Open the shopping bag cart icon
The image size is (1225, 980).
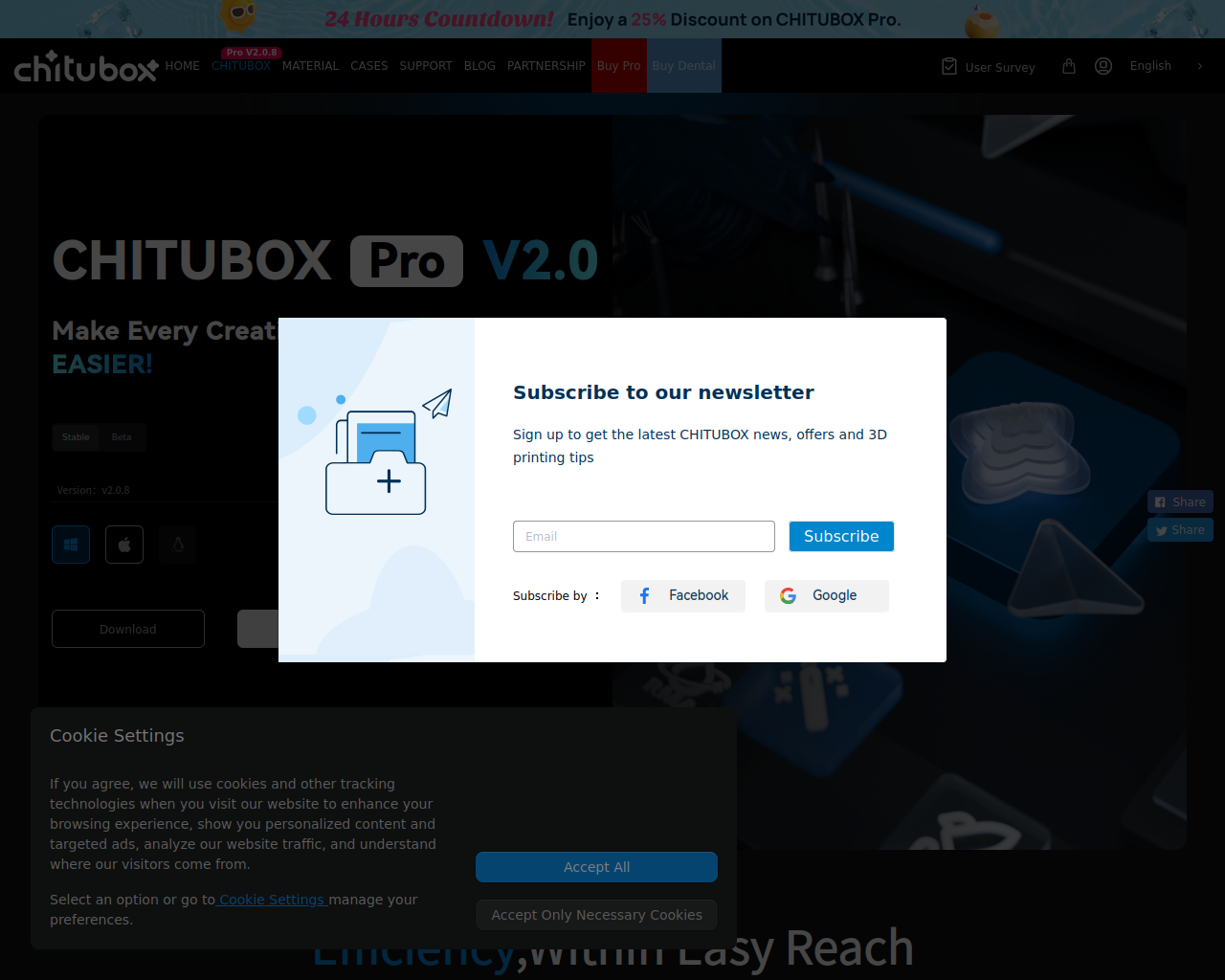(1069, 66)
